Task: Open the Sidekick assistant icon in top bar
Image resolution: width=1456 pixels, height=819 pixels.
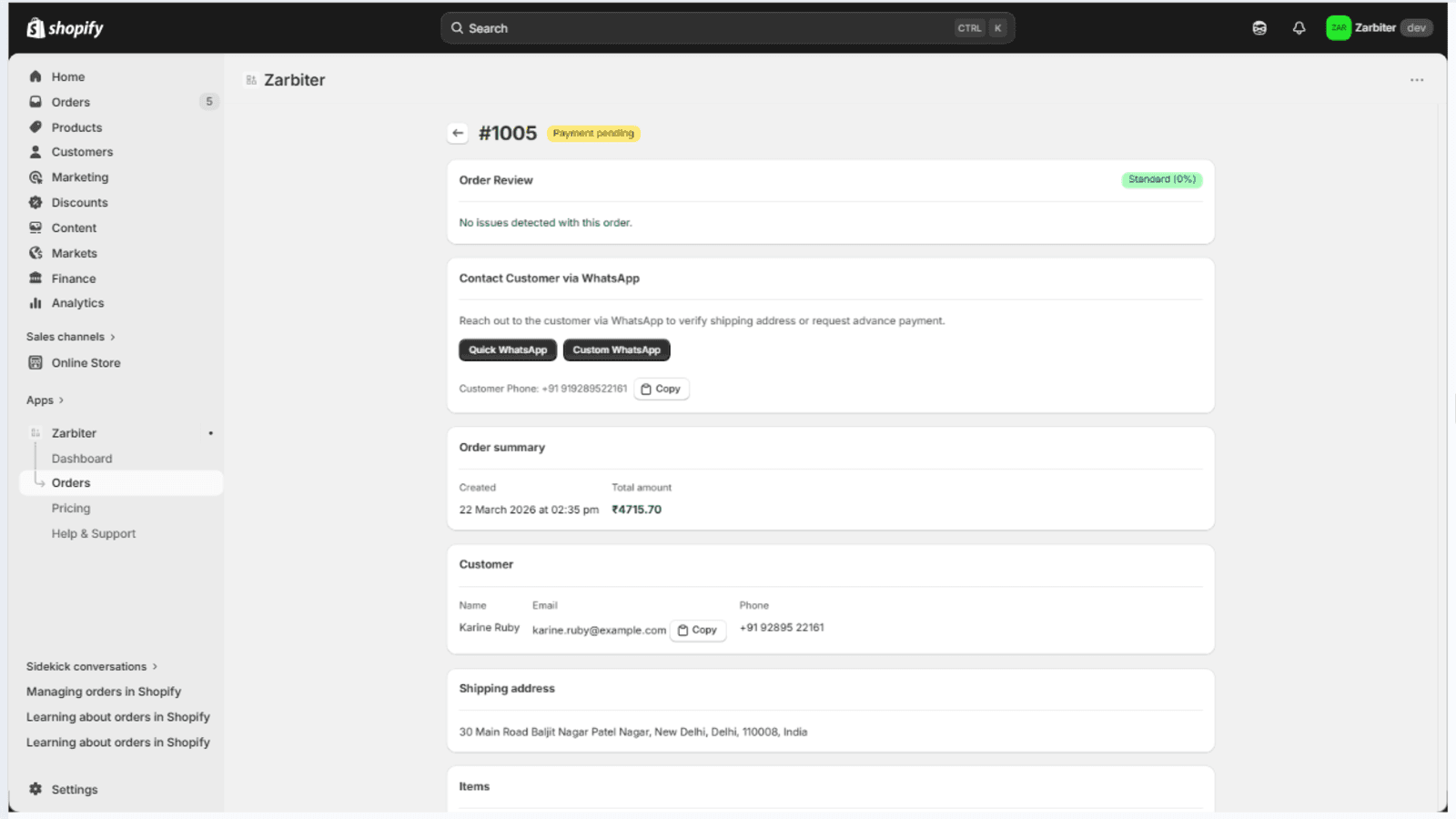Action: (x=1259, y=28)
